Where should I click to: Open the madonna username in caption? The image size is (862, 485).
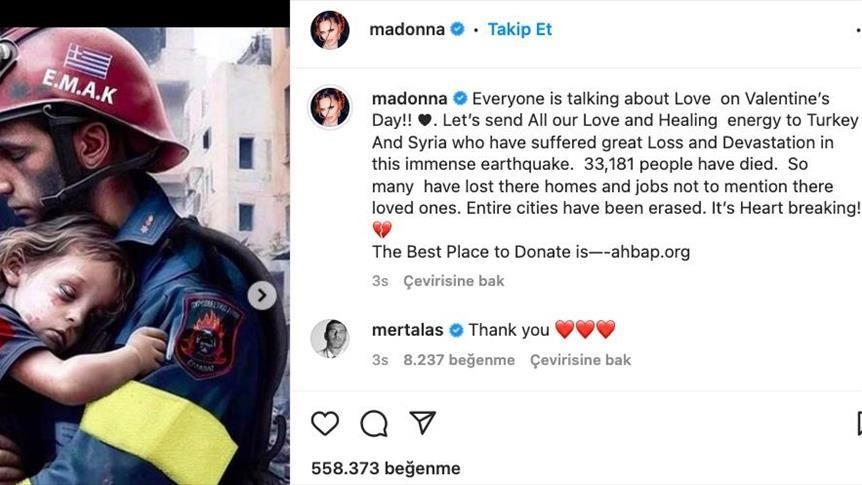click(410, 99)
